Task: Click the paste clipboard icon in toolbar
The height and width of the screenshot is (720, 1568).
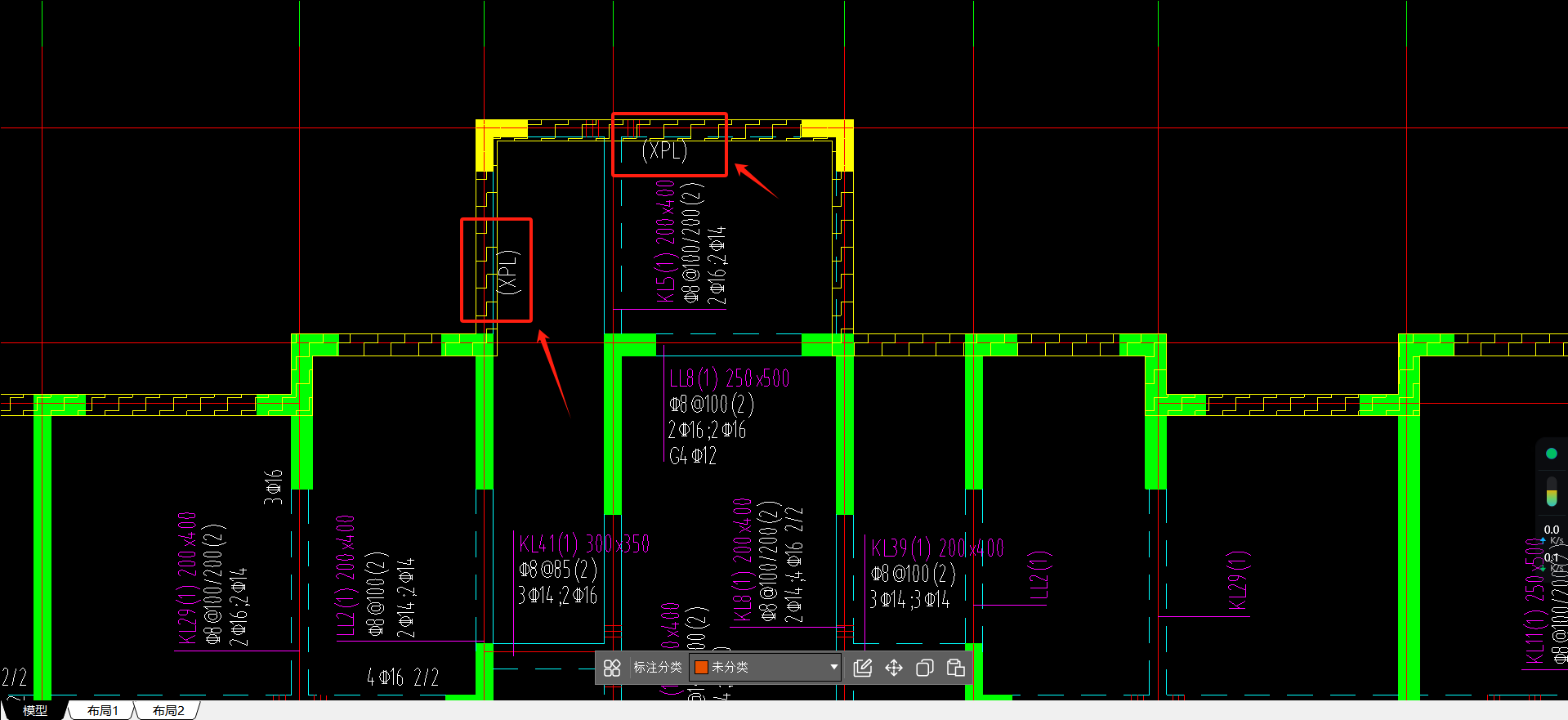Action: [x=956, y=668]
